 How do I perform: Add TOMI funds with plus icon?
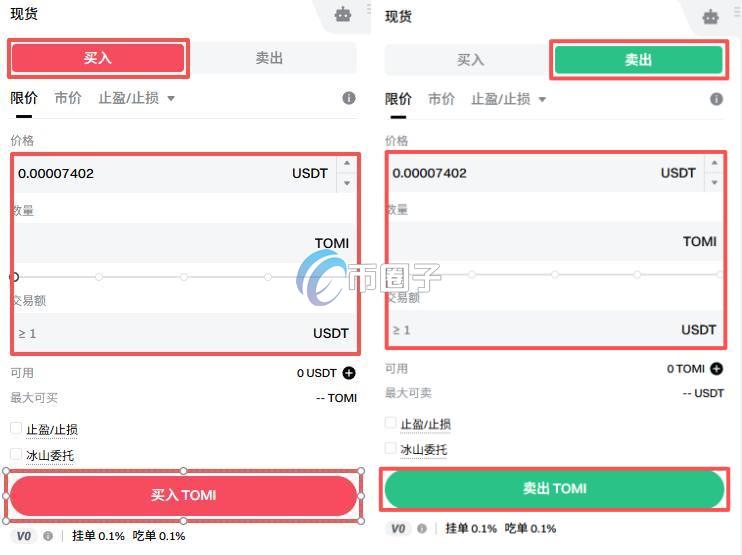pos(716,369)
